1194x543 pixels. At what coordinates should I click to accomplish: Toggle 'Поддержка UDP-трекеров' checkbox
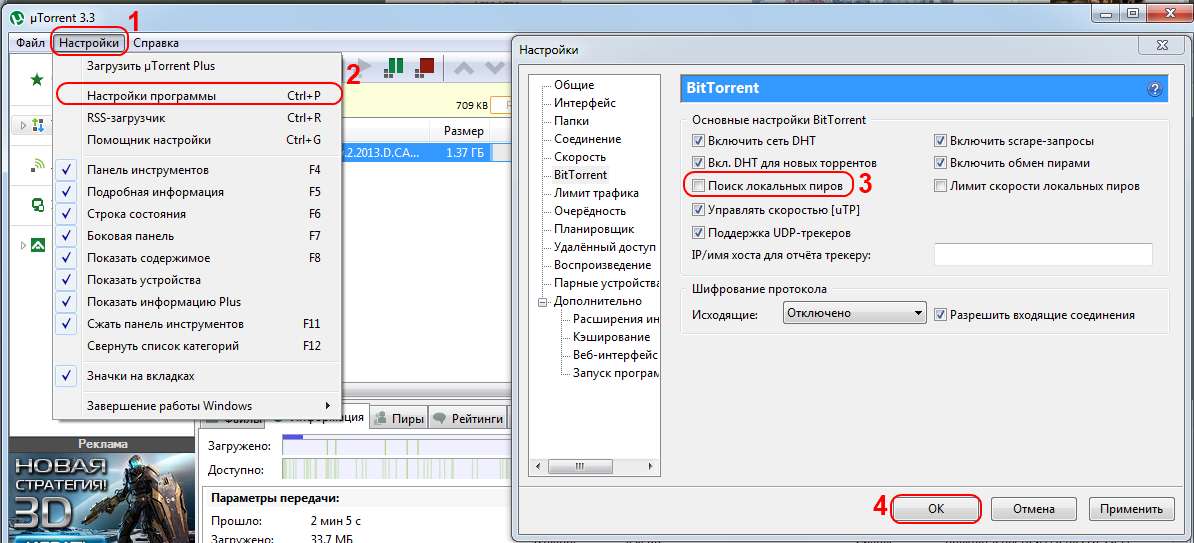(698, 232)
